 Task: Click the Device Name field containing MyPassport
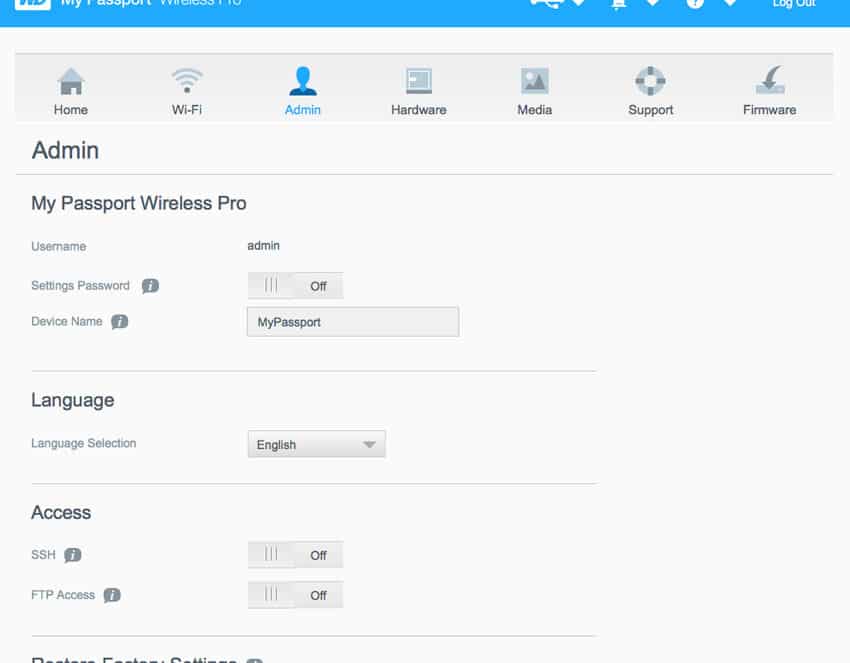pos(353,322)
